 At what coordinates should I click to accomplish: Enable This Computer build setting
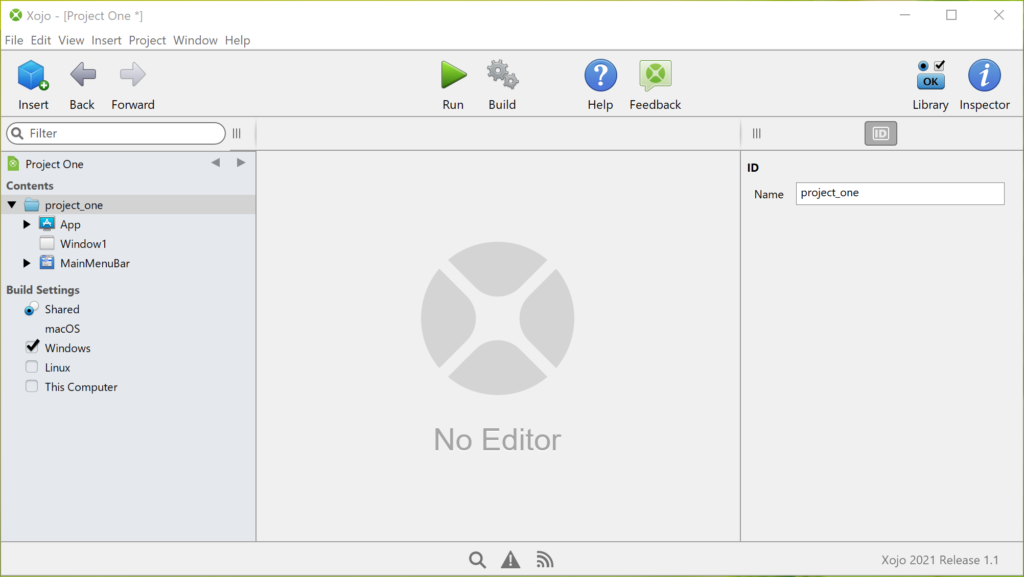coord(31,386)
